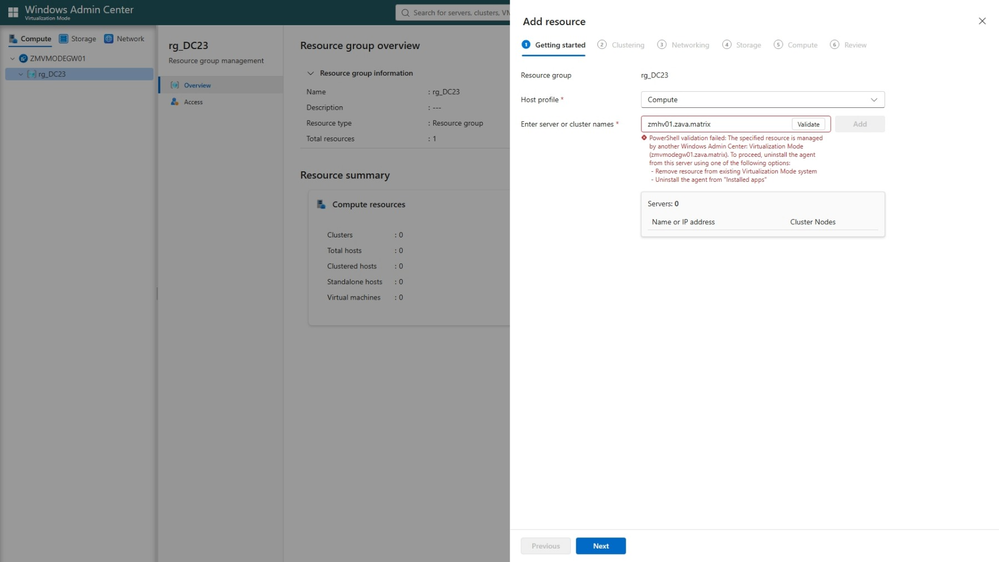Click the Windows Admin Center title
The height and width of the screenshot is (562, 999).
tap(79, 10)
